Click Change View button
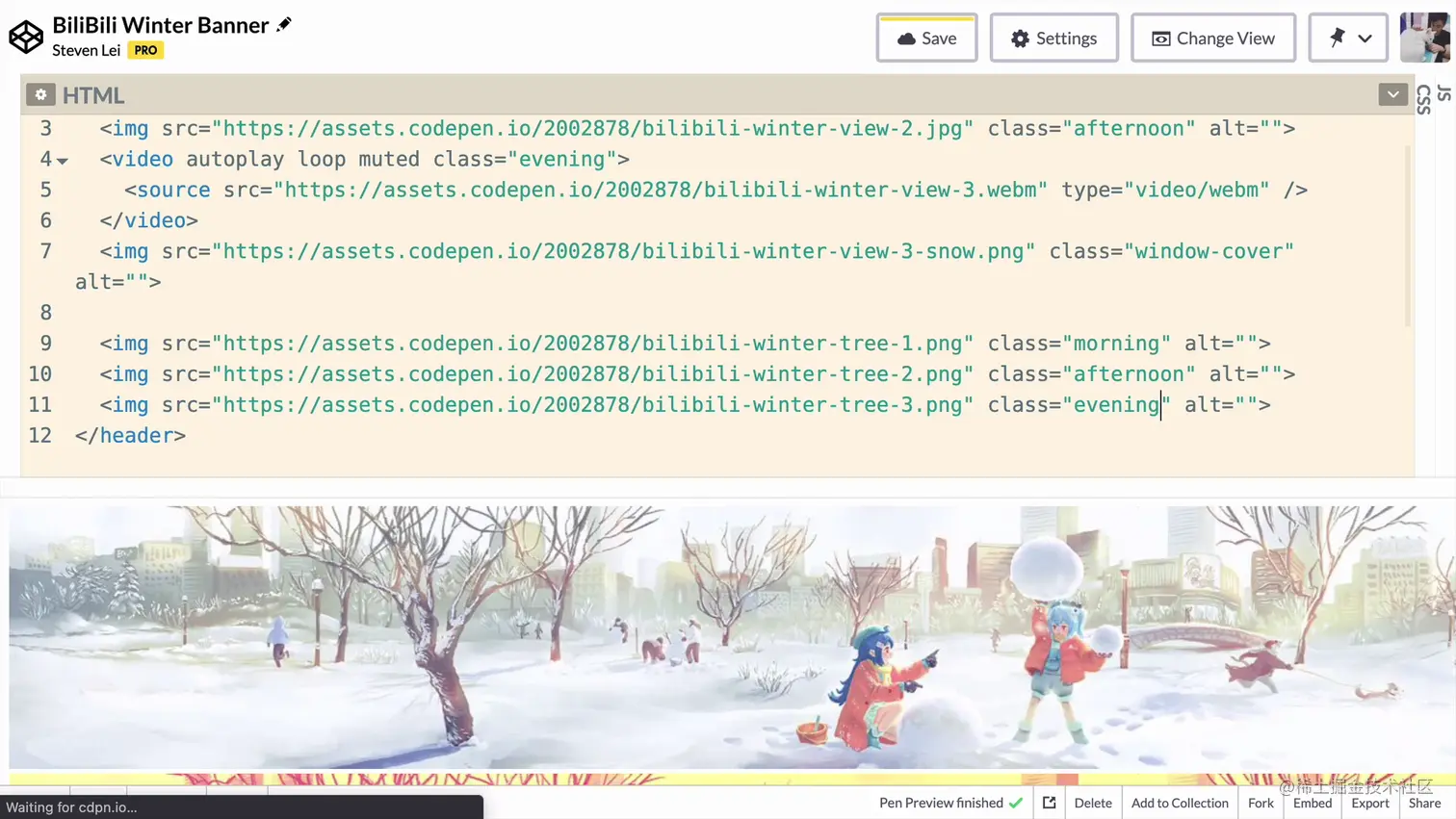Viewport: 1456px width, 819px height. pos(1213,38)
